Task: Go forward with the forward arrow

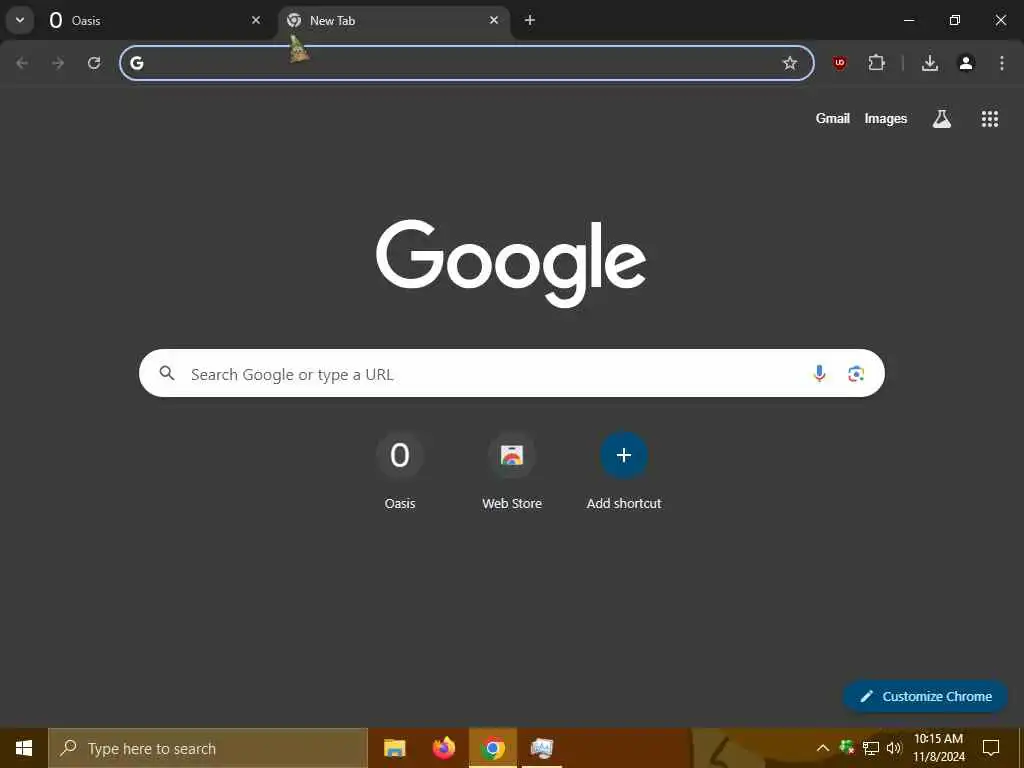Action: pyautogui.click(x=58, y=63)
